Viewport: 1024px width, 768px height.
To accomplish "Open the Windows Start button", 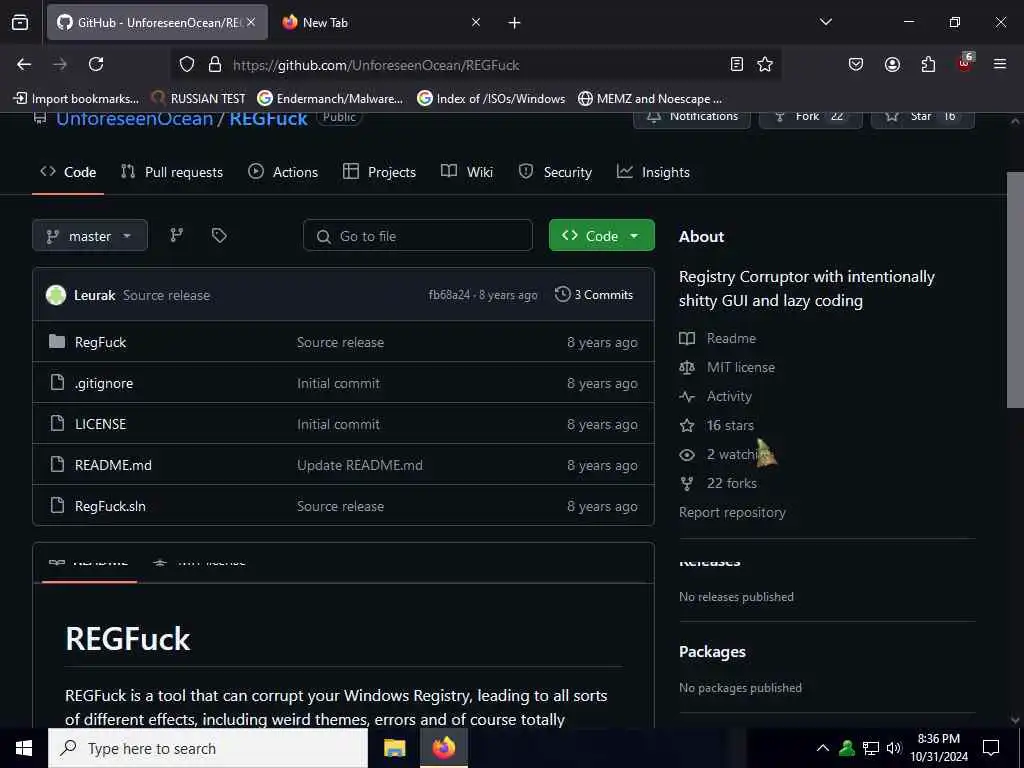I will coord(24,748).
